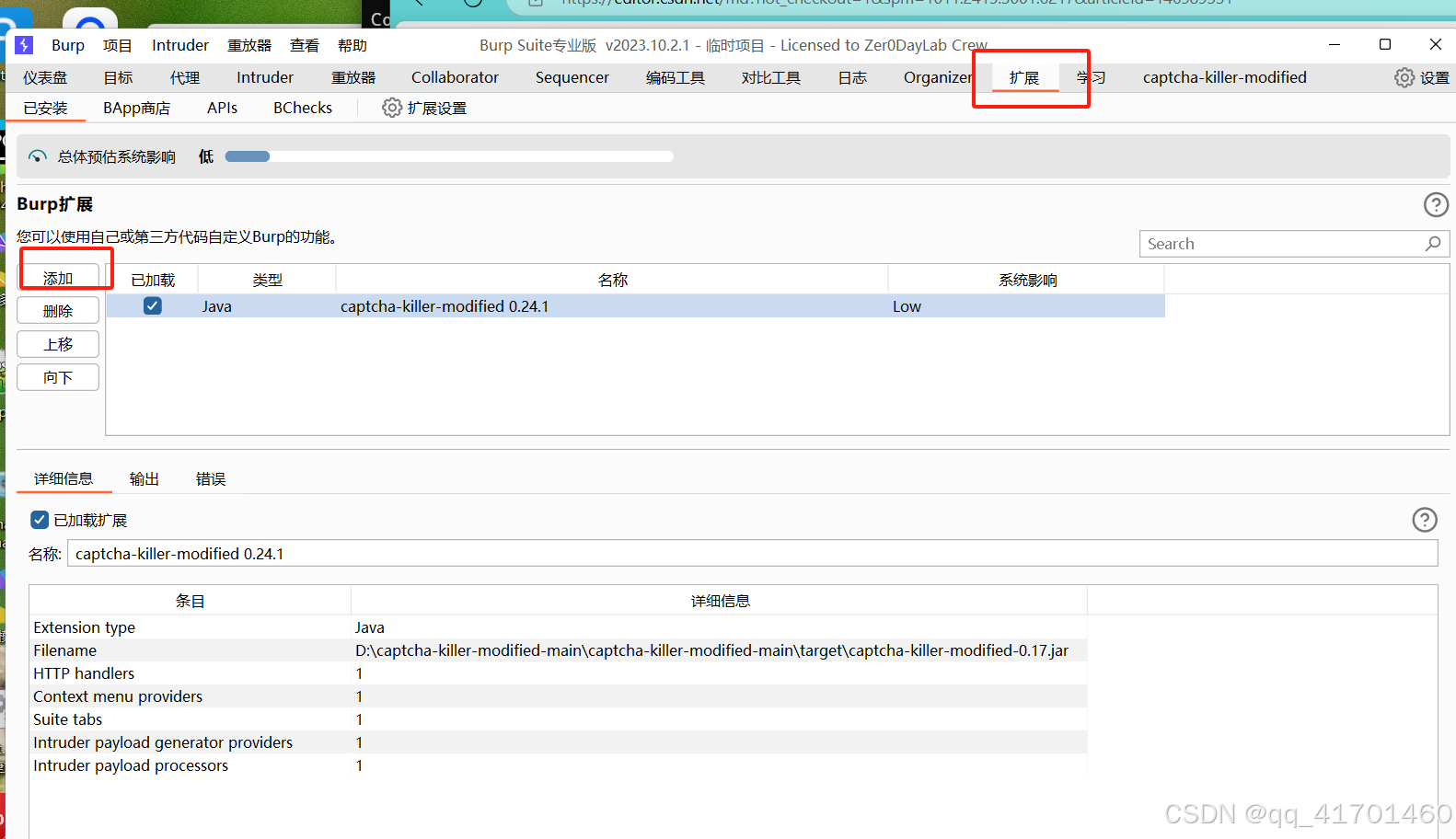Switch to the 扩展 tab
The image size is (1456, 839).
pyautogui.click(x=1024, y=77)
